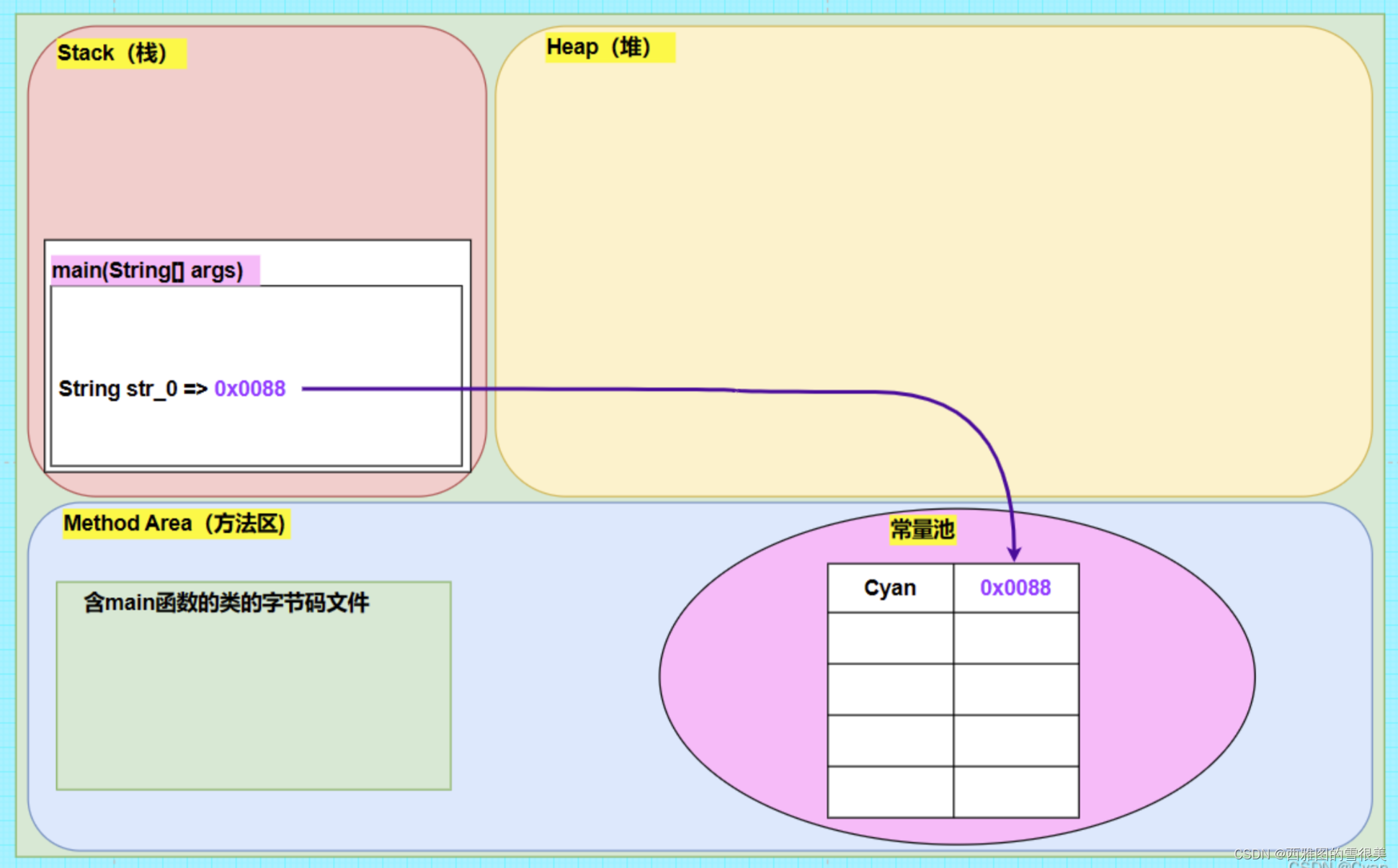Click the Heap (堆) label
Viewport: 1398px width, 868px height.
tap(610, 48)
